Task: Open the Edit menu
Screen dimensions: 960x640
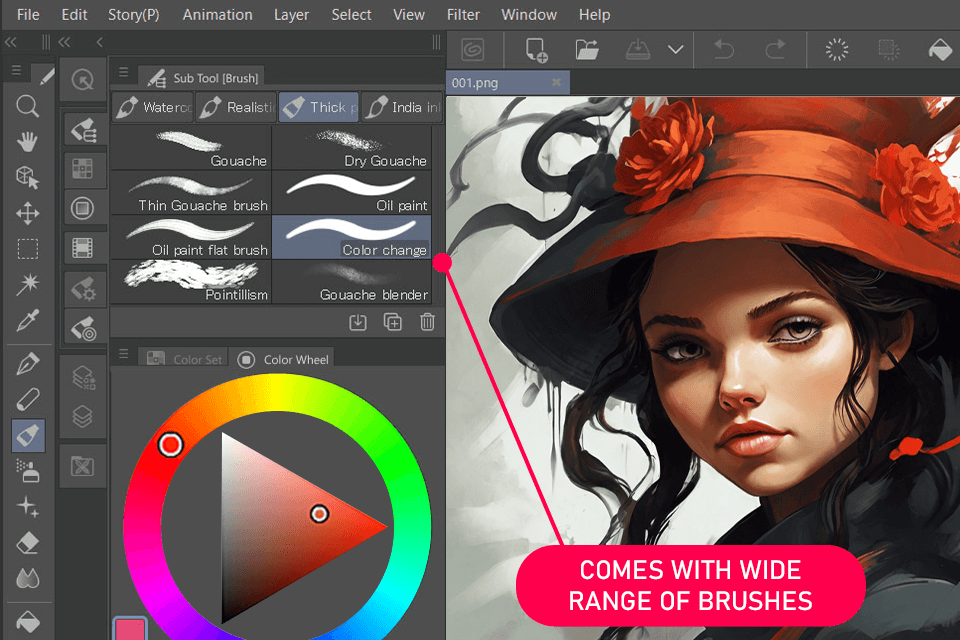Action: 74,15
